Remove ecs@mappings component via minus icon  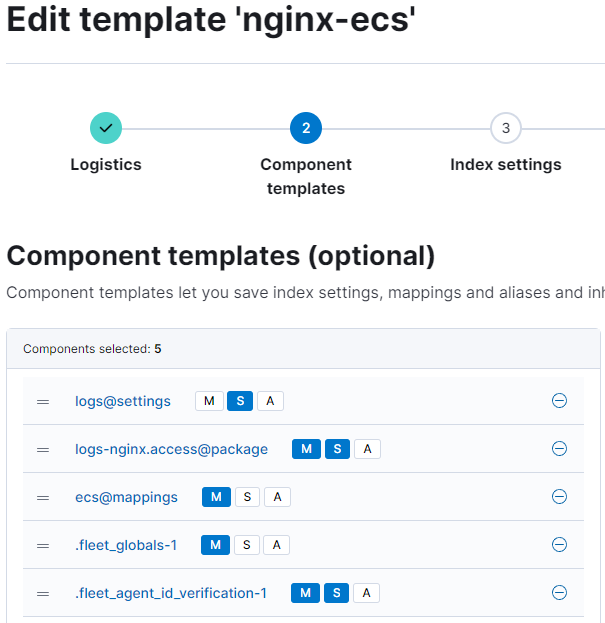(x=560, y=497)
